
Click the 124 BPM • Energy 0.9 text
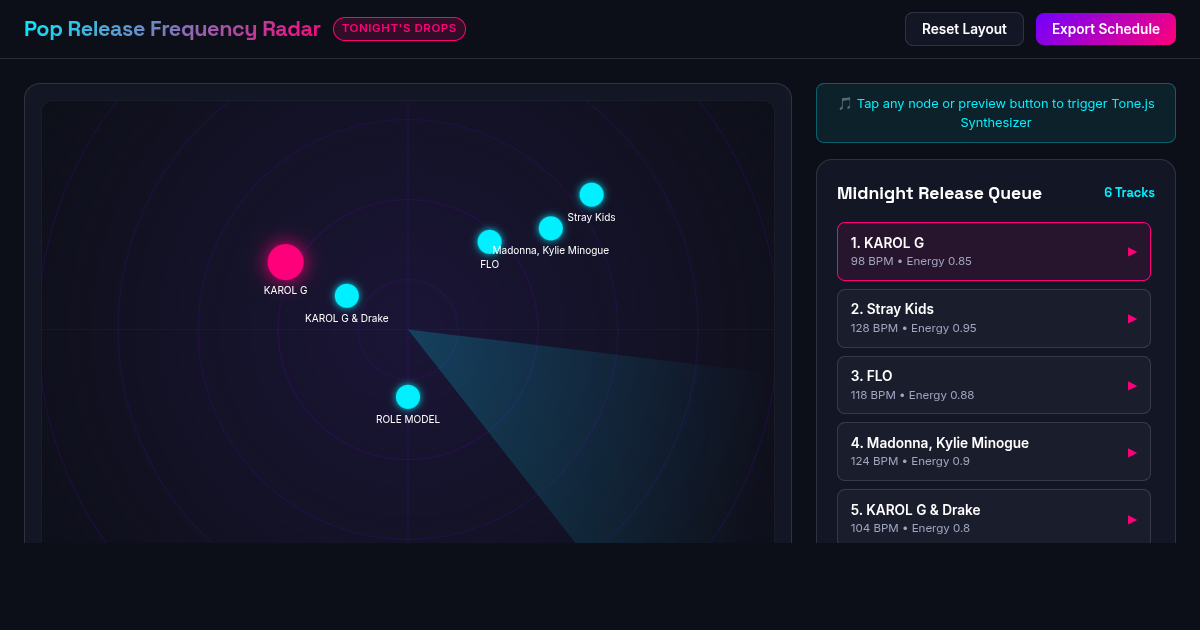910,462
